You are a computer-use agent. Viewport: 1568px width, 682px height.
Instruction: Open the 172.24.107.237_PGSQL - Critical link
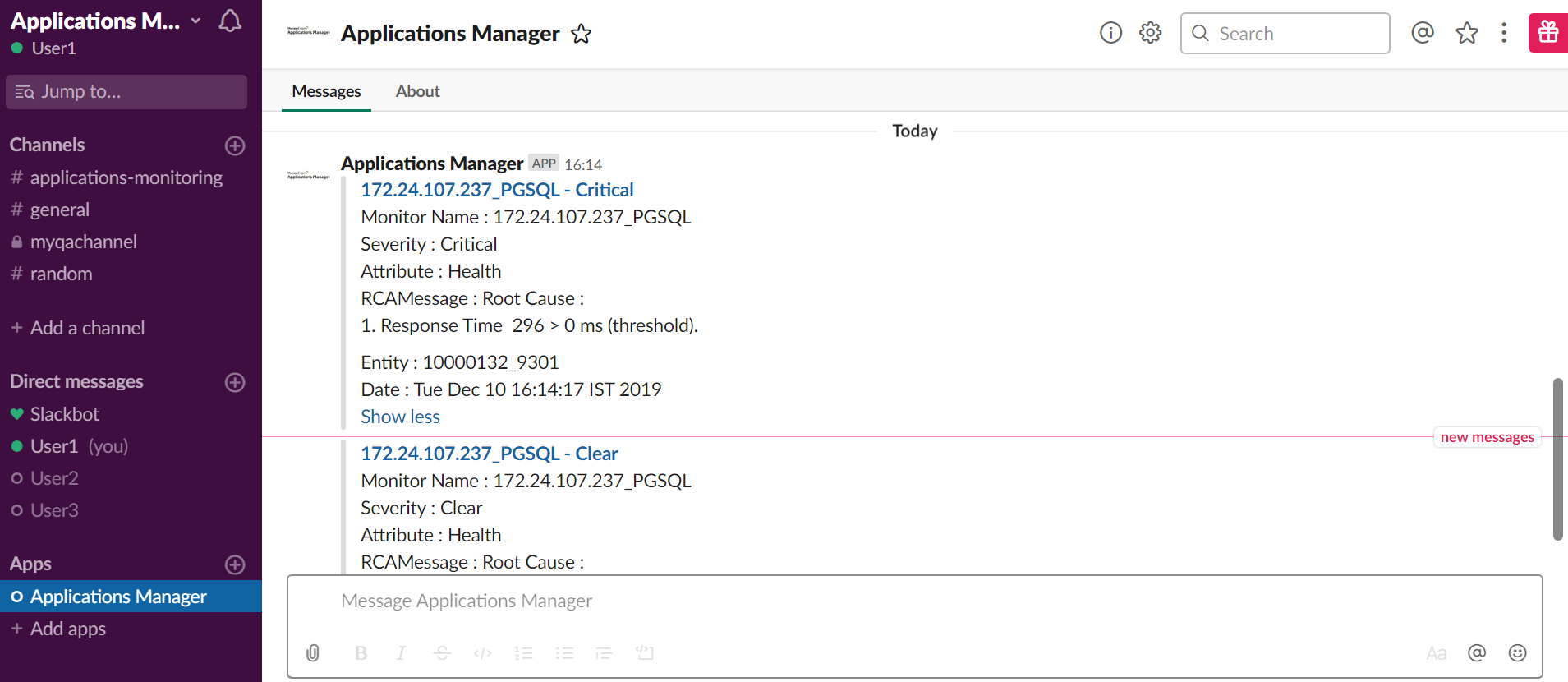[497, 190]
